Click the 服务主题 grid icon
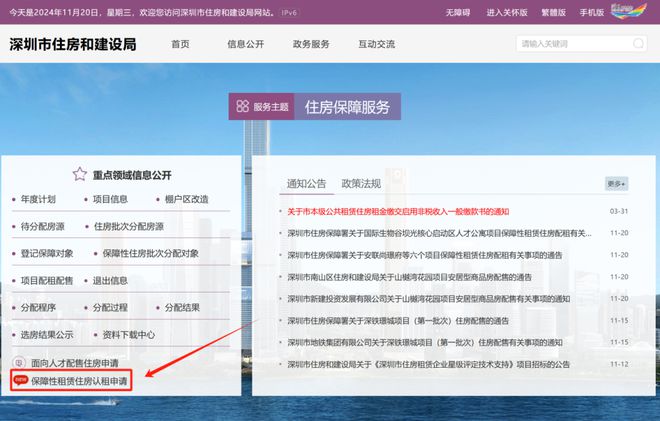The image size is (660, 421). point(242,106)
